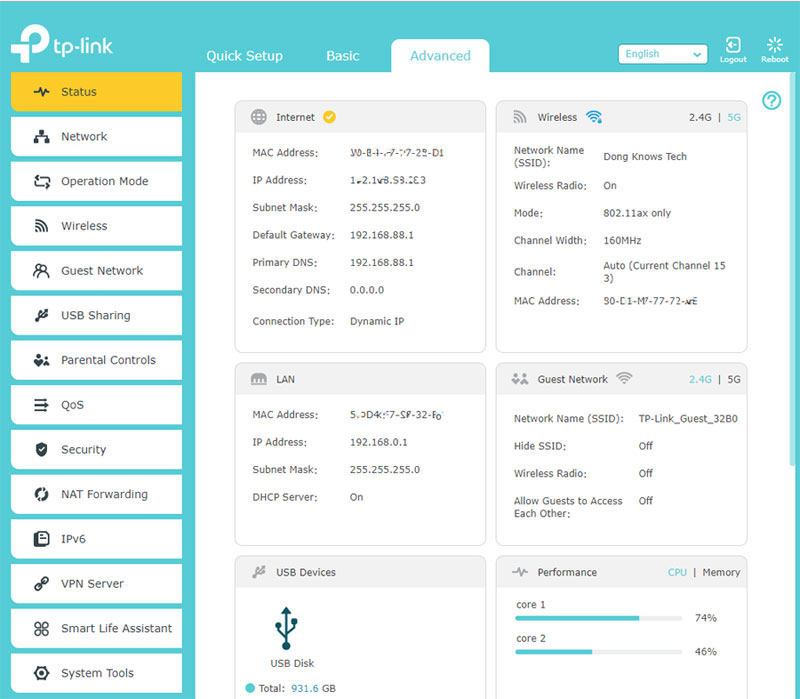Open help via question mark icon
Image resolution: width=800 pixels, height=699 pixels.
(771, 100)
